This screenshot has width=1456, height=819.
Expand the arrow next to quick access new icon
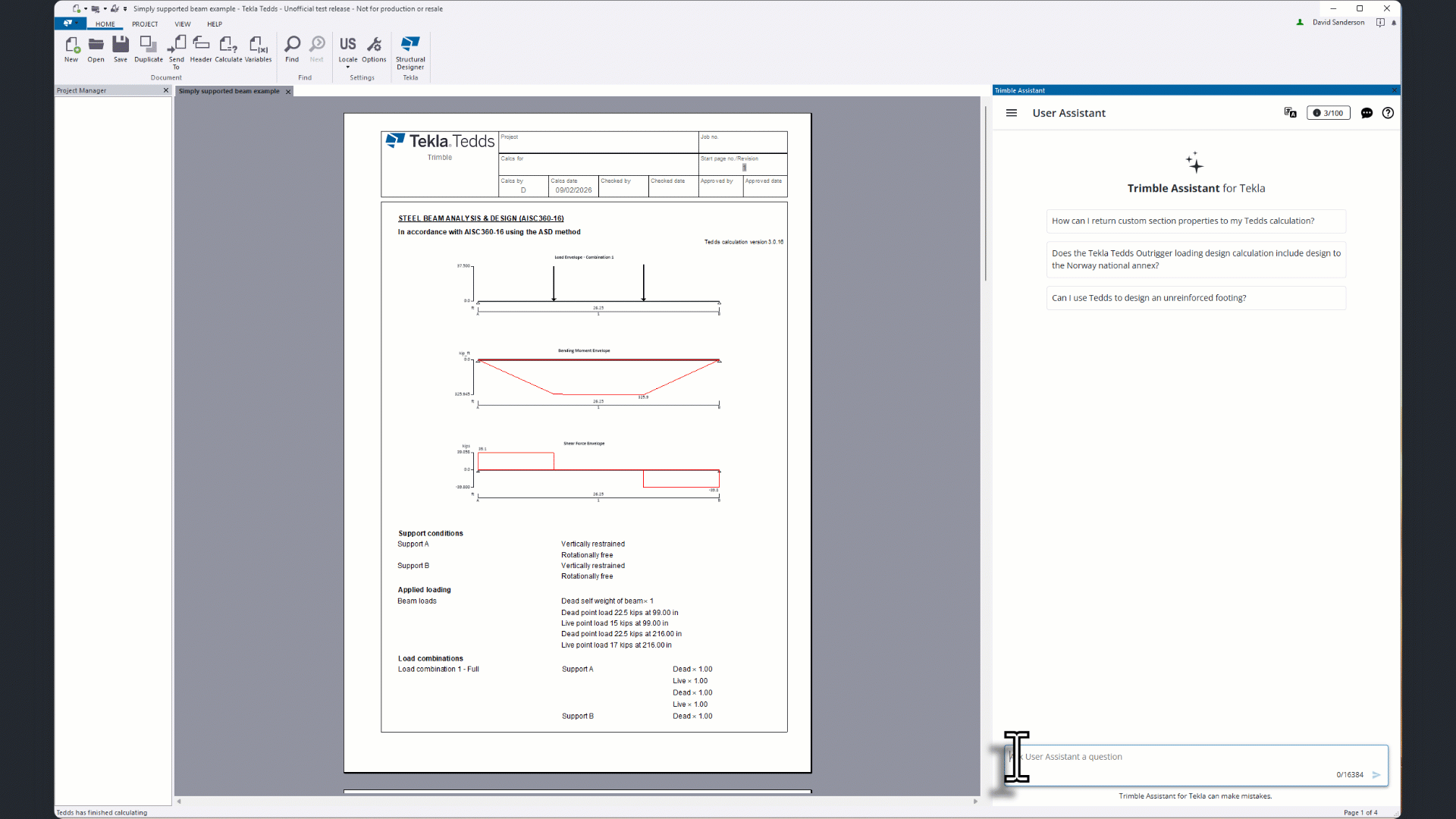pyautogui.click(x=86, y=9)
